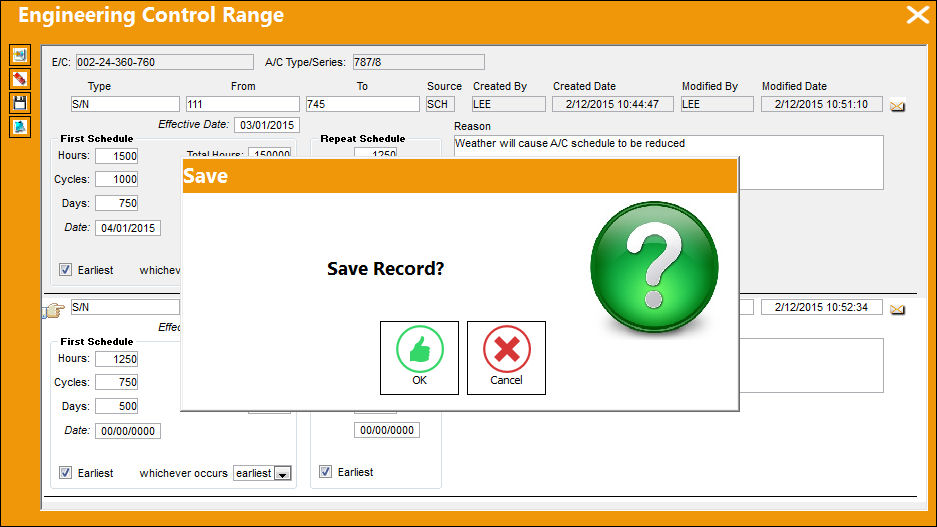Close the Engineering Control Range window

coord(917,15)
